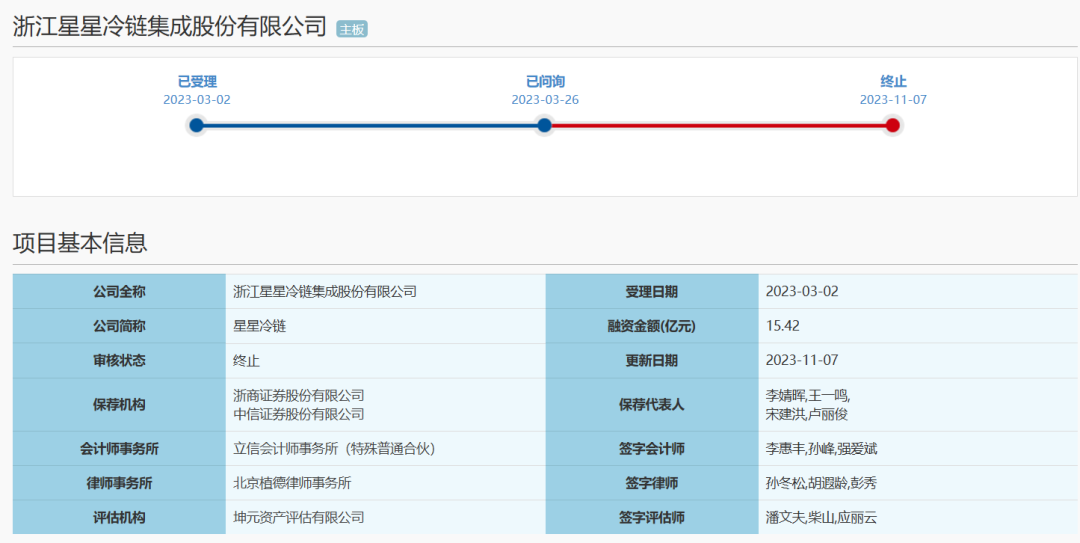Screen dimensions: 1080x543
Task: Select the 融资金额 value 15.42
Action: (x=782, y=326)
